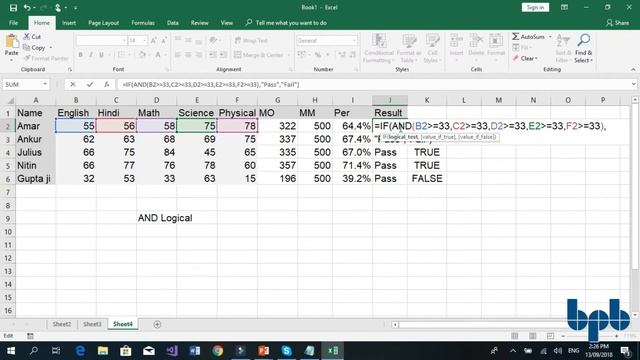Save the workbook using the Save icon
Screen dimensions: 640x360
click(13, 7)
